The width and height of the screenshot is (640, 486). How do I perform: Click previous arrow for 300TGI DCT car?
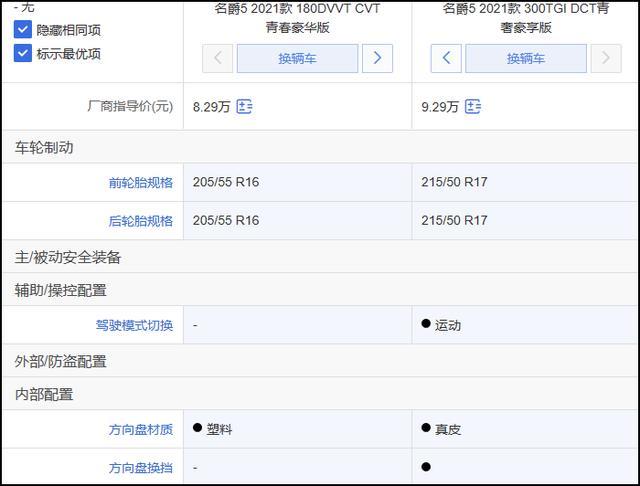446,58
